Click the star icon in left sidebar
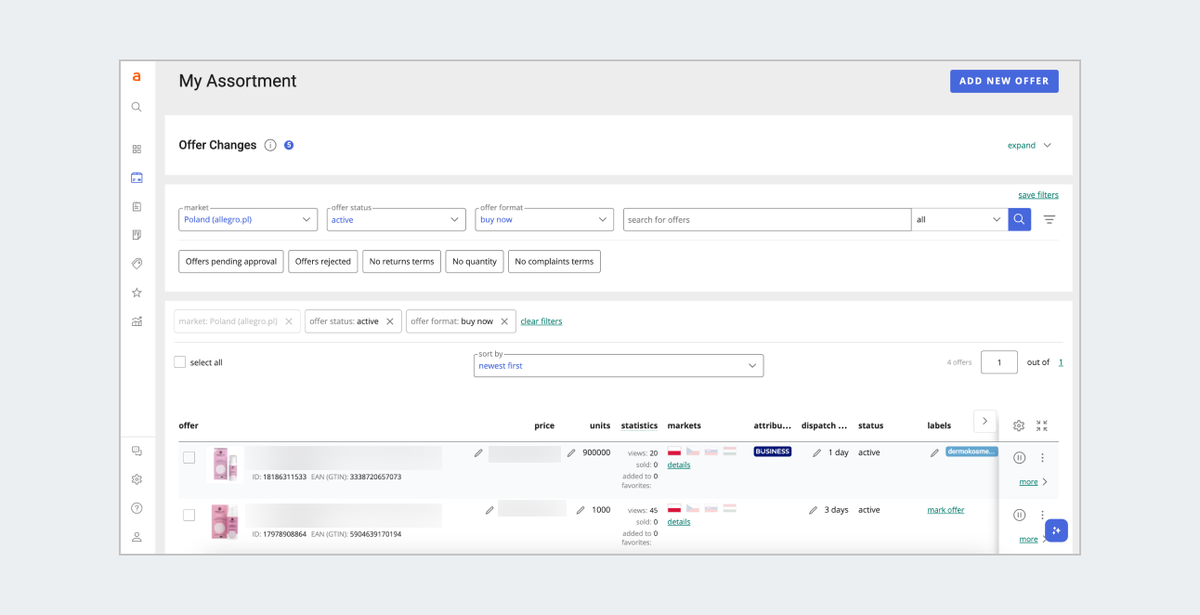 [x=137, y=293]
